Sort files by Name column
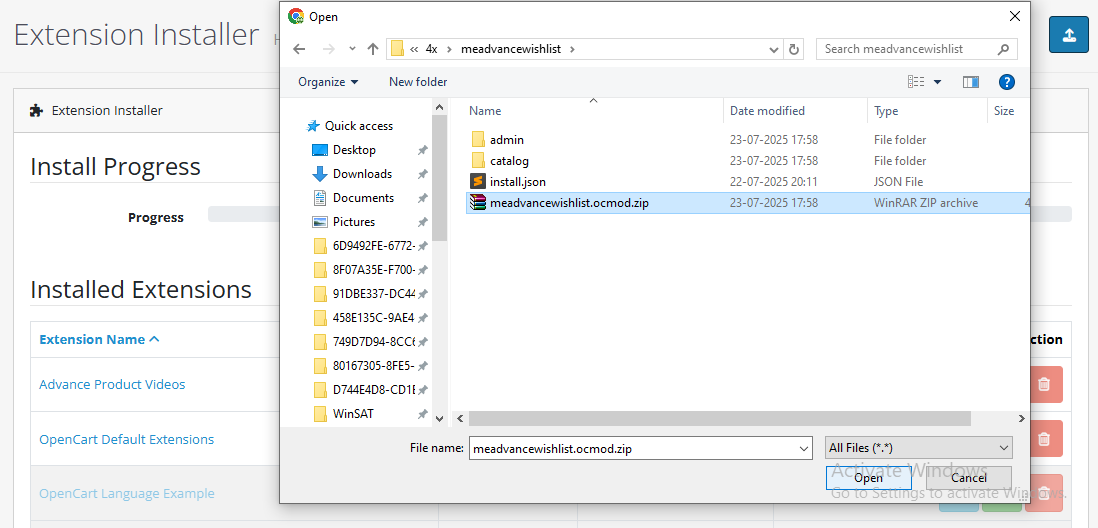The image size is (1098, 528). point(485,111)
